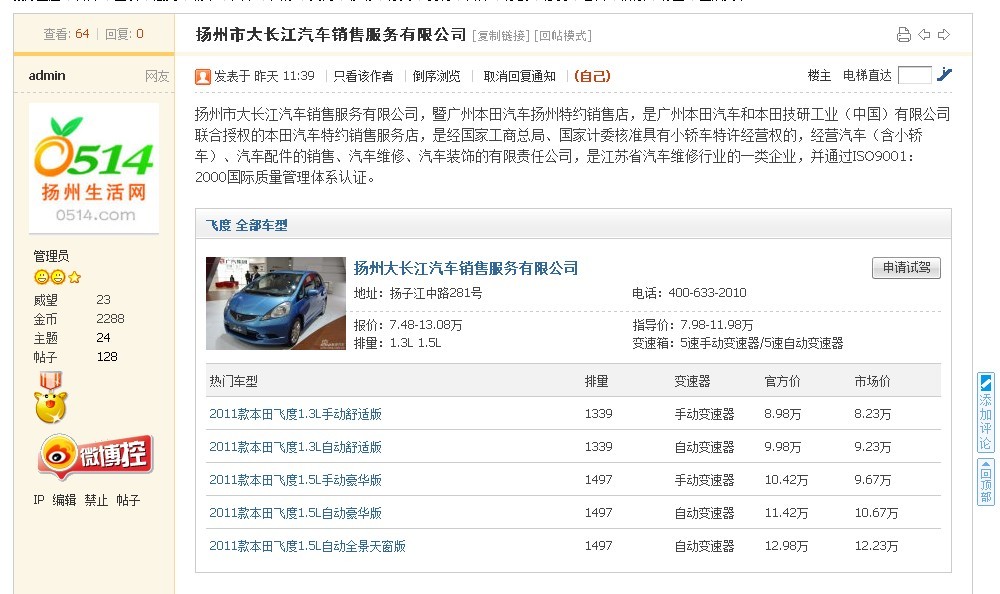
Task: Click the 主题 count 24
Action: tap(103, 338)
